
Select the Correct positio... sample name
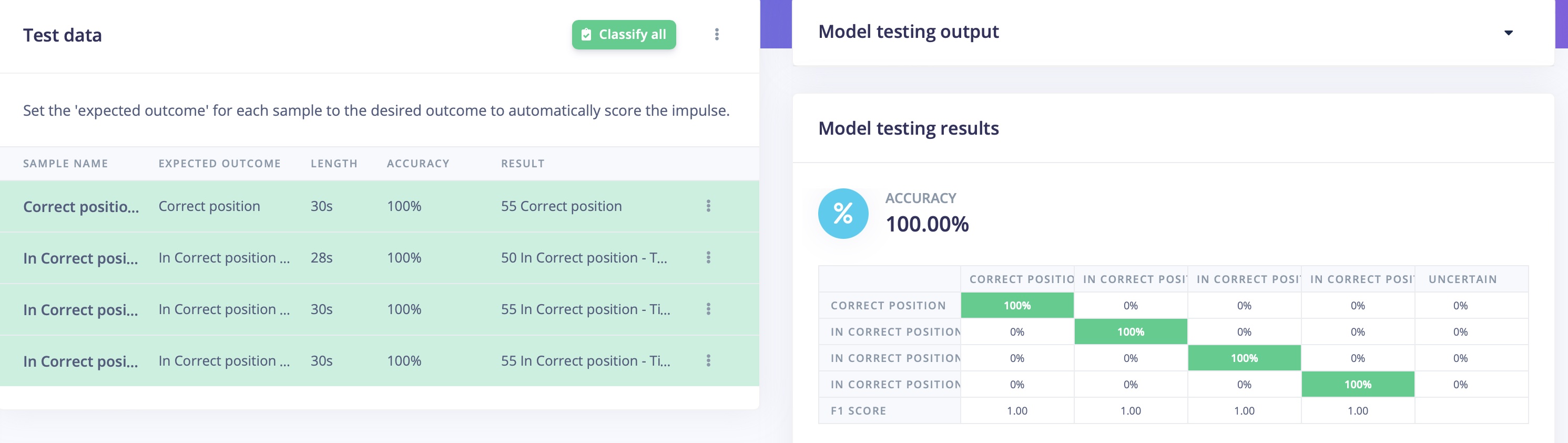pyautogui.click(x=81, y=207)
